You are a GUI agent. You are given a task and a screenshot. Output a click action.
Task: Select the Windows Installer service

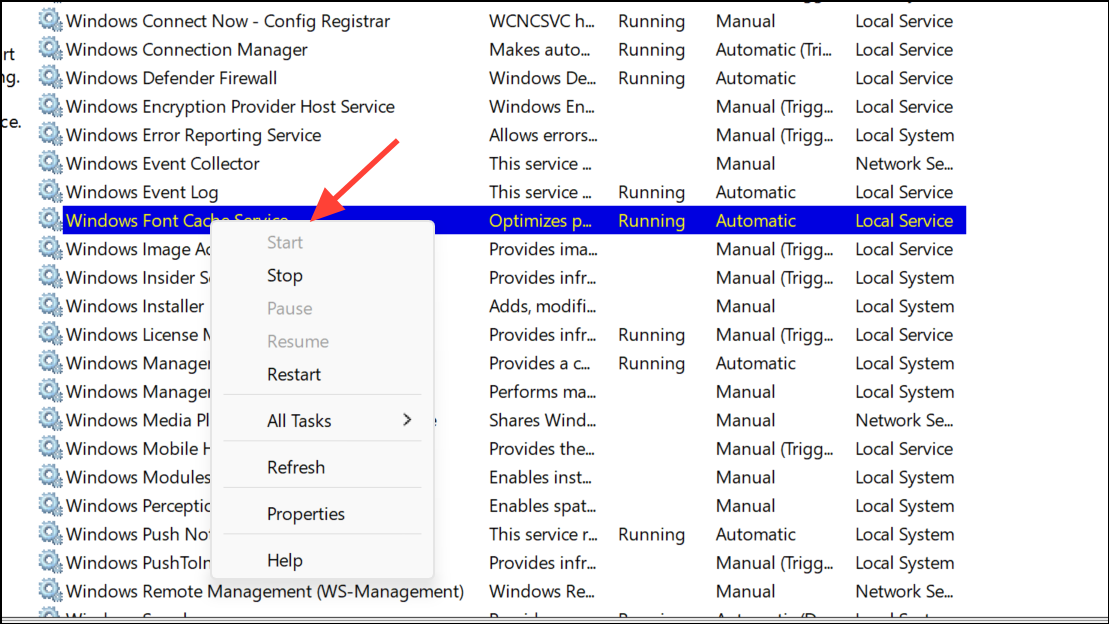135,306
